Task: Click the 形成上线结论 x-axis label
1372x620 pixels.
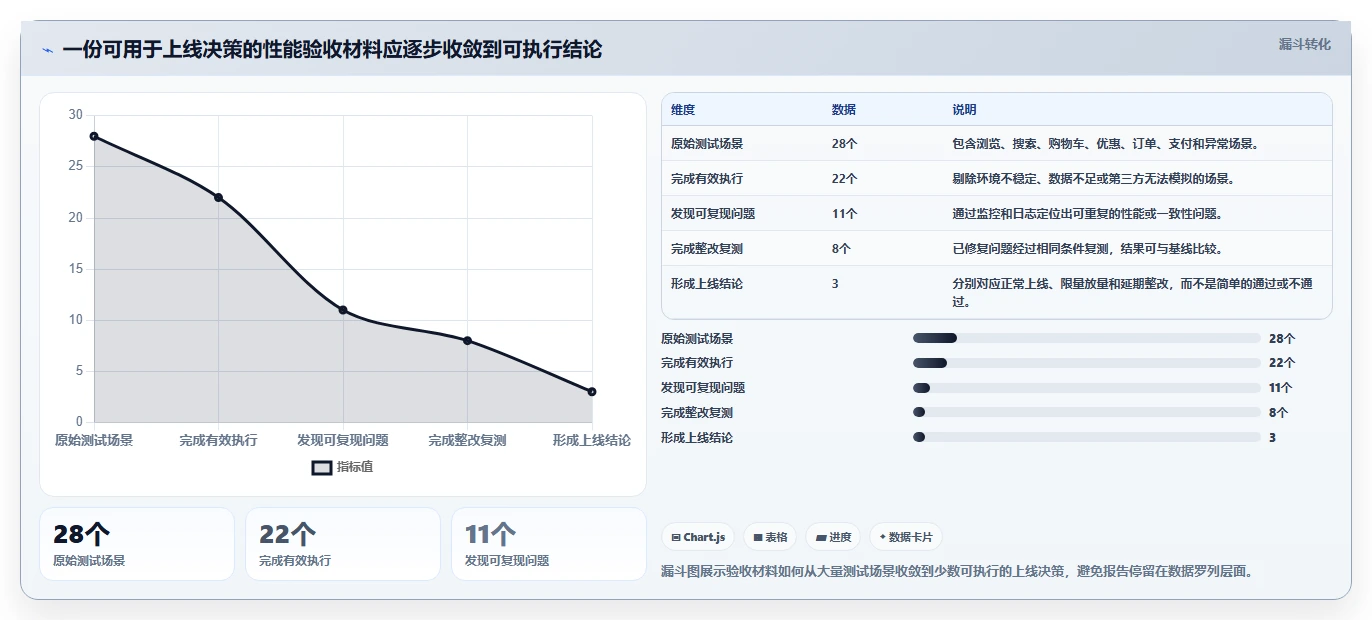Action: point(592,440)
